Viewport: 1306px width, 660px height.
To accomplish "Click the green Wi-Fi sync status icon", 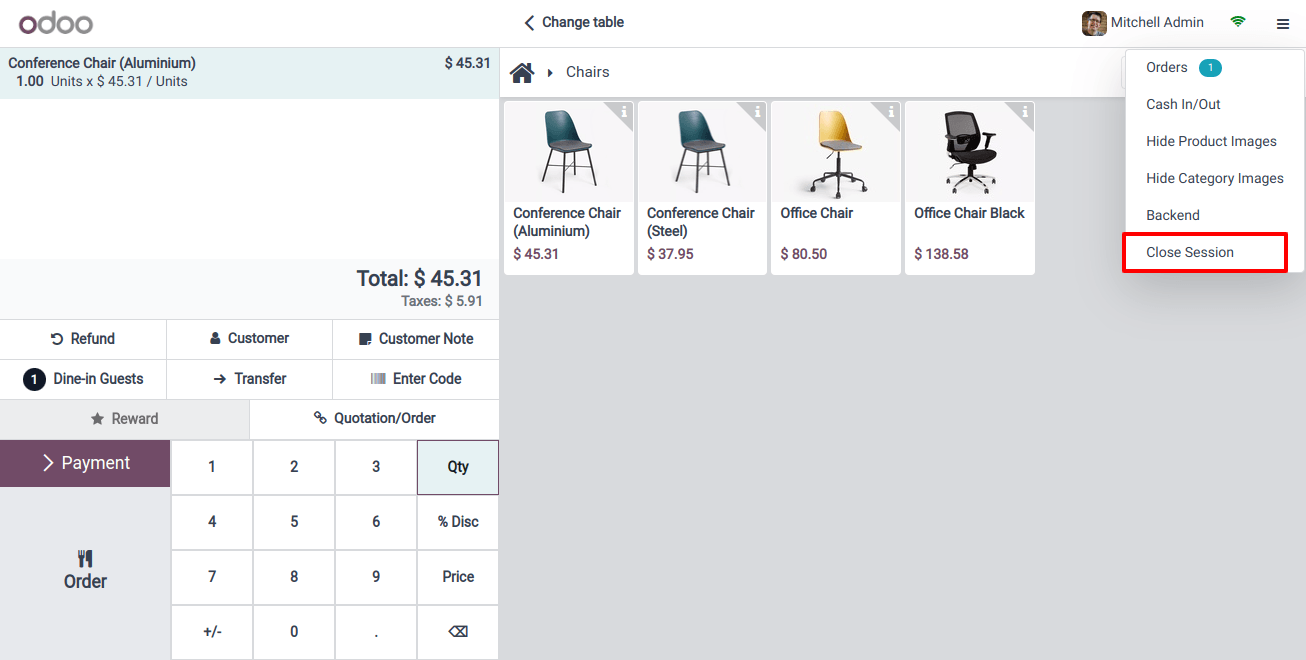I will [x=1238, y=22].
